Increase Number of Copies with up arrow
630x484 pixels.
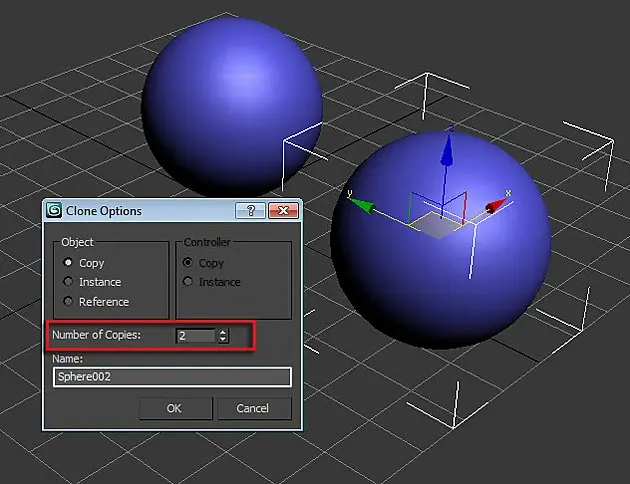tap(223, 332)
